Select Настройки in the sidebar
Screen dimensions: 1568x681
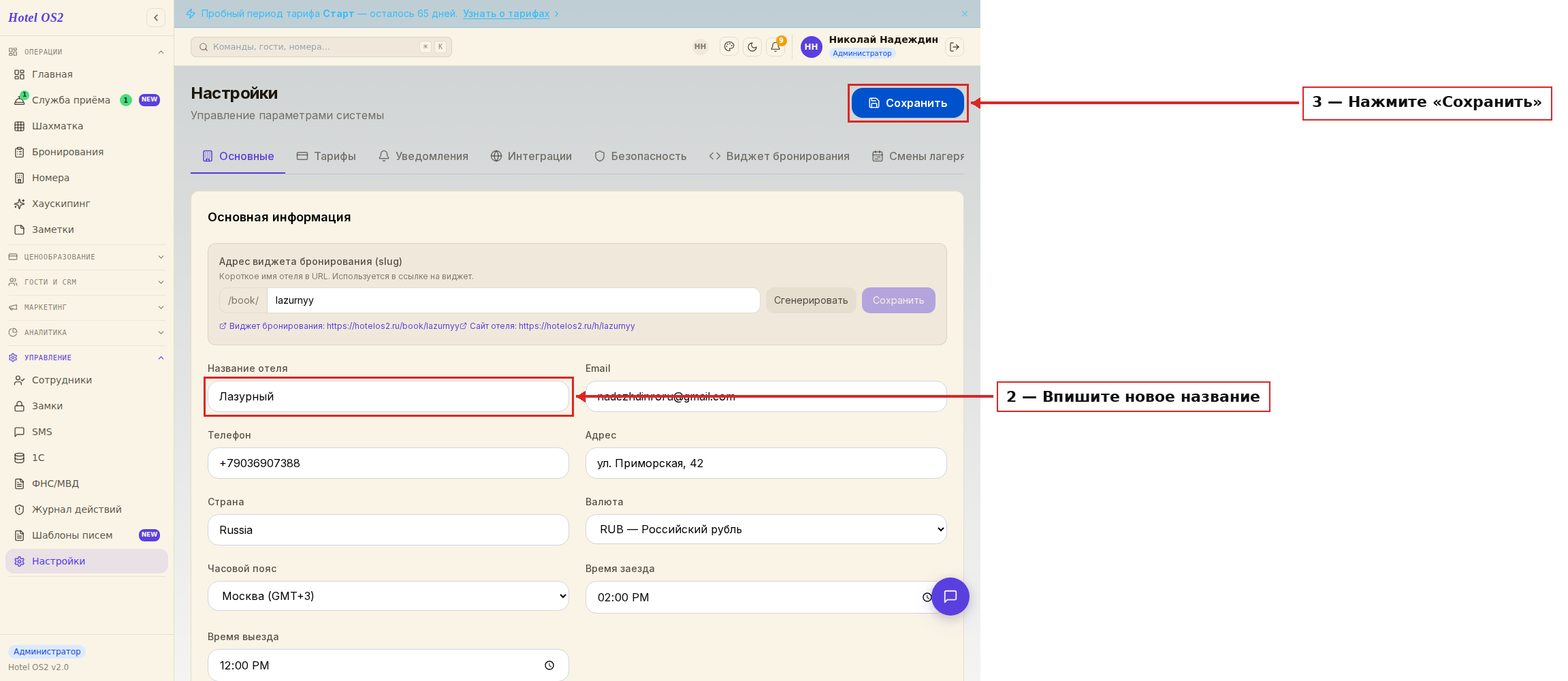[86, 561]
